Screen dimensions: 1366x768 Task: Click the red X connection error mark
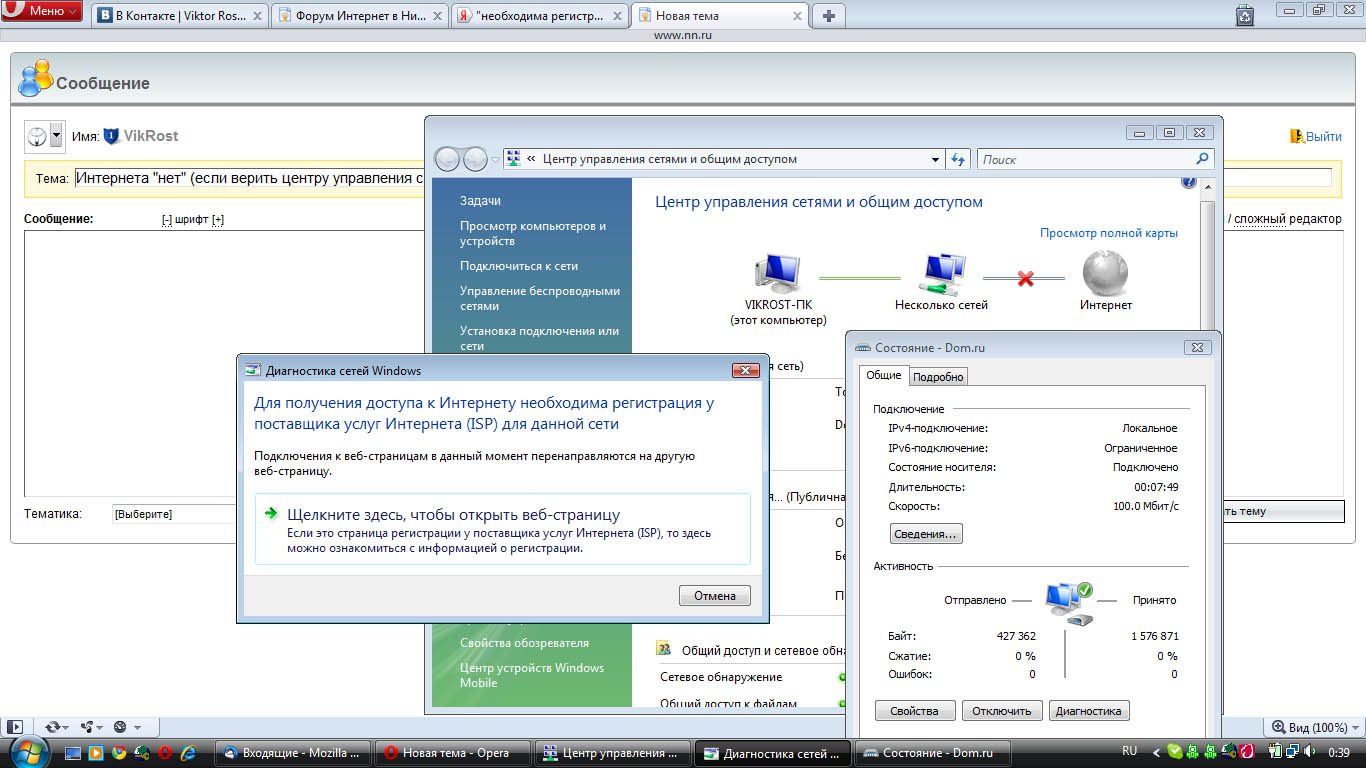coord(1025,279)
